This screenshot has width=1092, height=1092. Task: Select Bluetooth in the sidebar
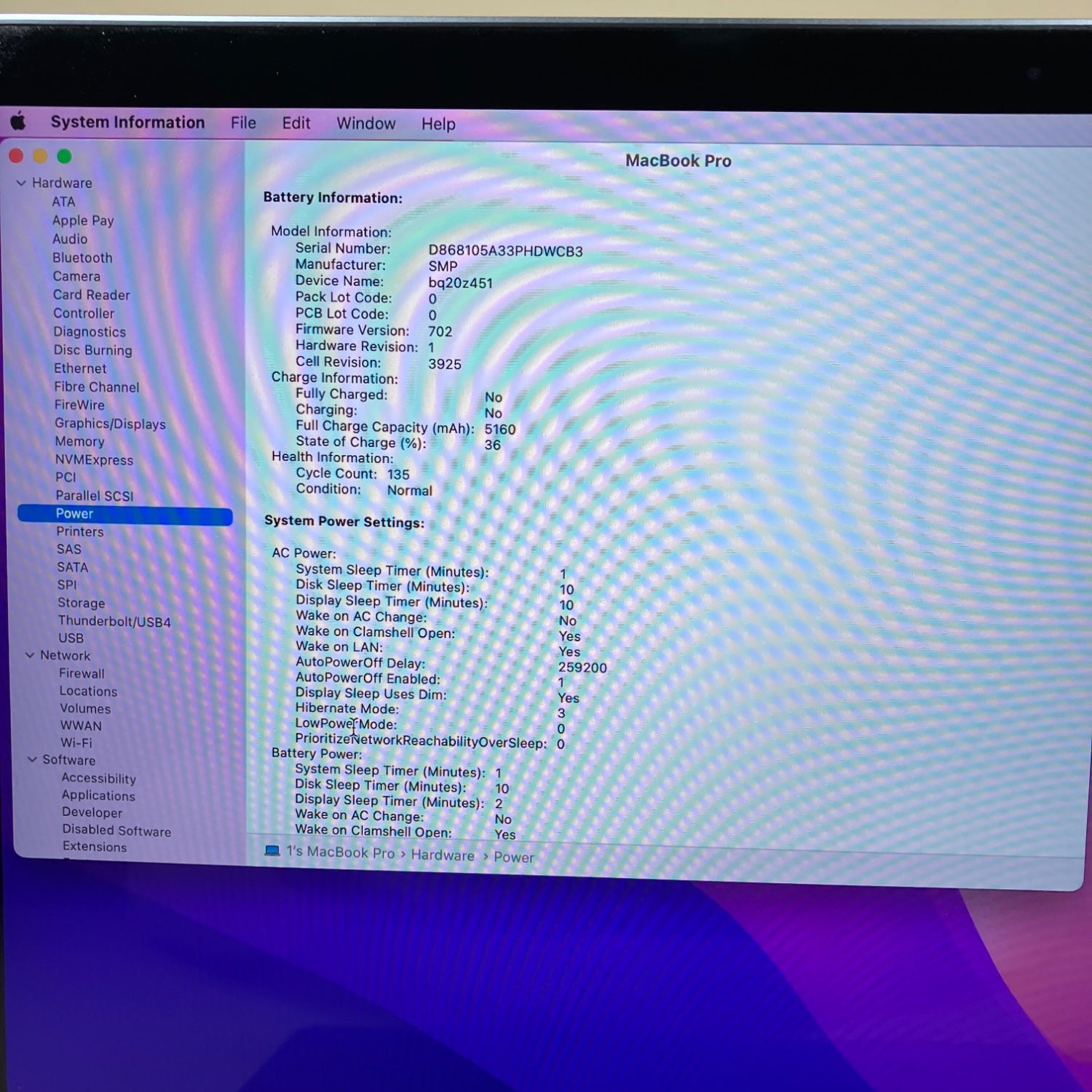(82, 258)
